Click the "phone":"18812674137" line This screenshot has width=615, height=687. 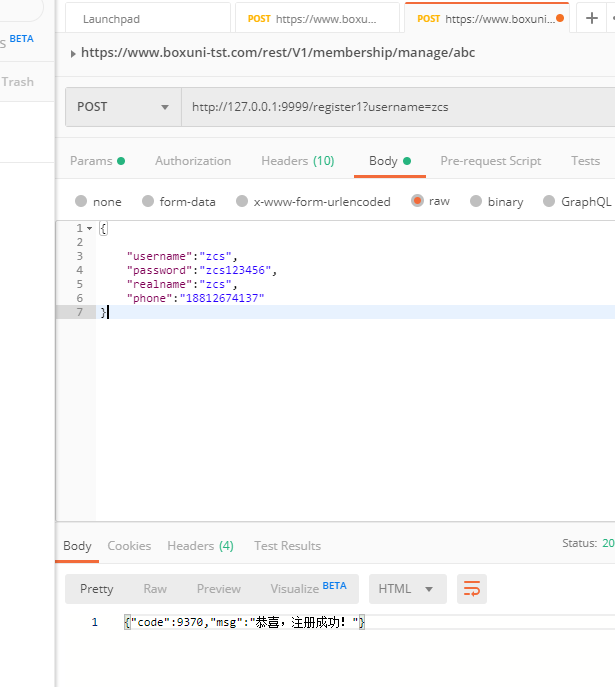(195, 298)
